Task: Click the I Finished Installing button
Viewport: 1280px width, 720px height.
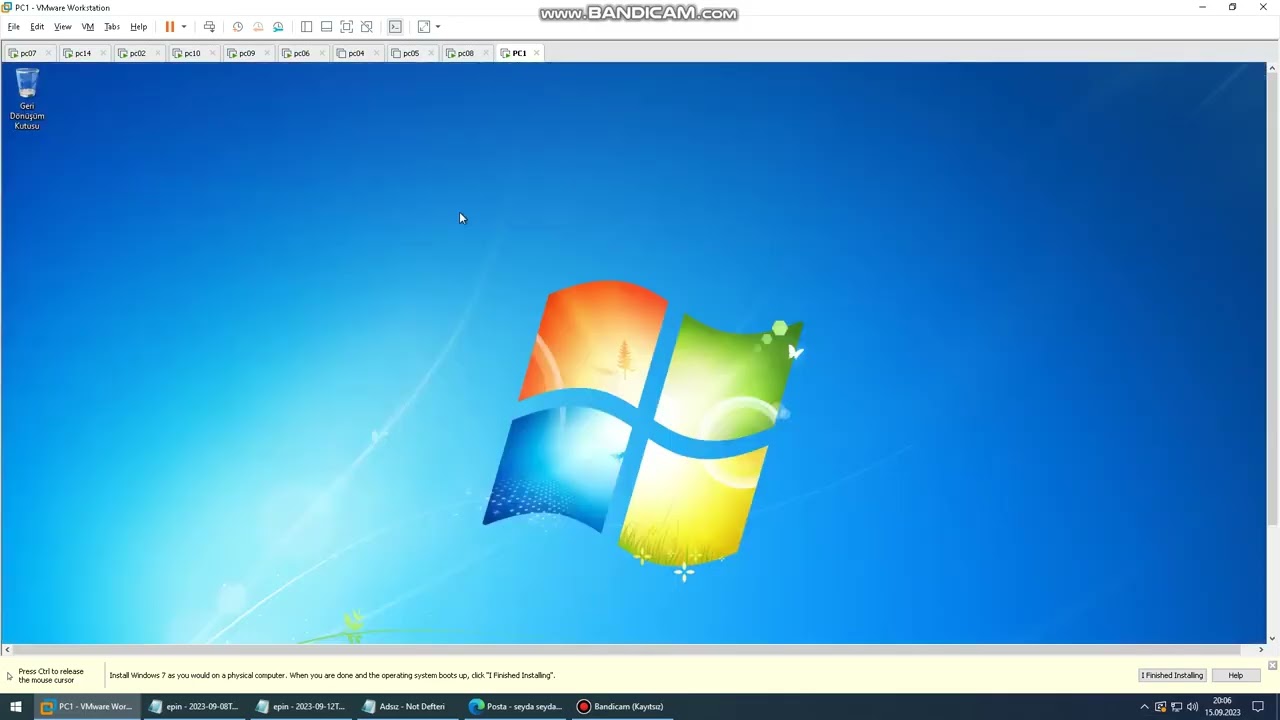Action: click(x=1172, y=675)
